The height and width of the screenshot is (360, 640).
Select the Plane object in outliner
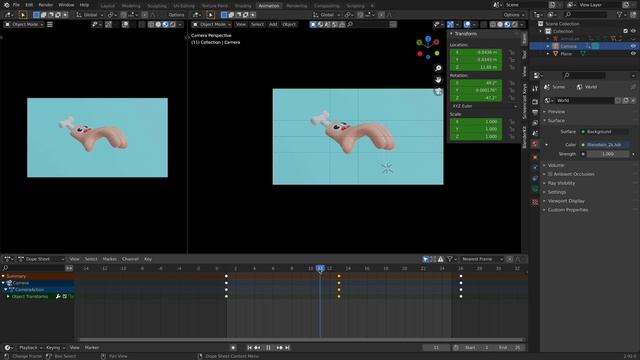(x=566, y=54)
